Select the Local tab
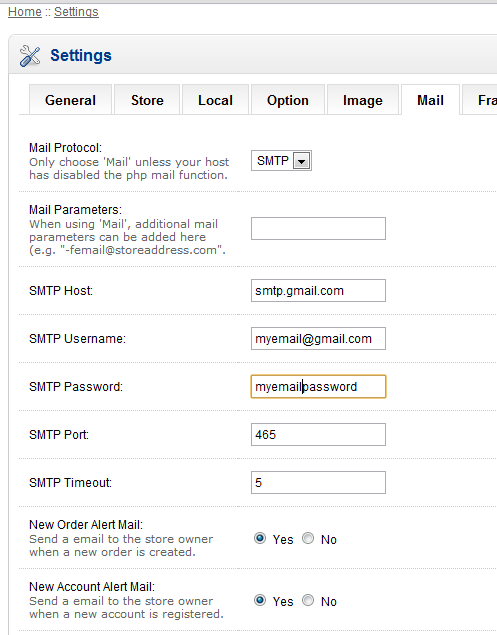This screenshot has width=497, height=635. pyautogui.click(x=215, y=100)
